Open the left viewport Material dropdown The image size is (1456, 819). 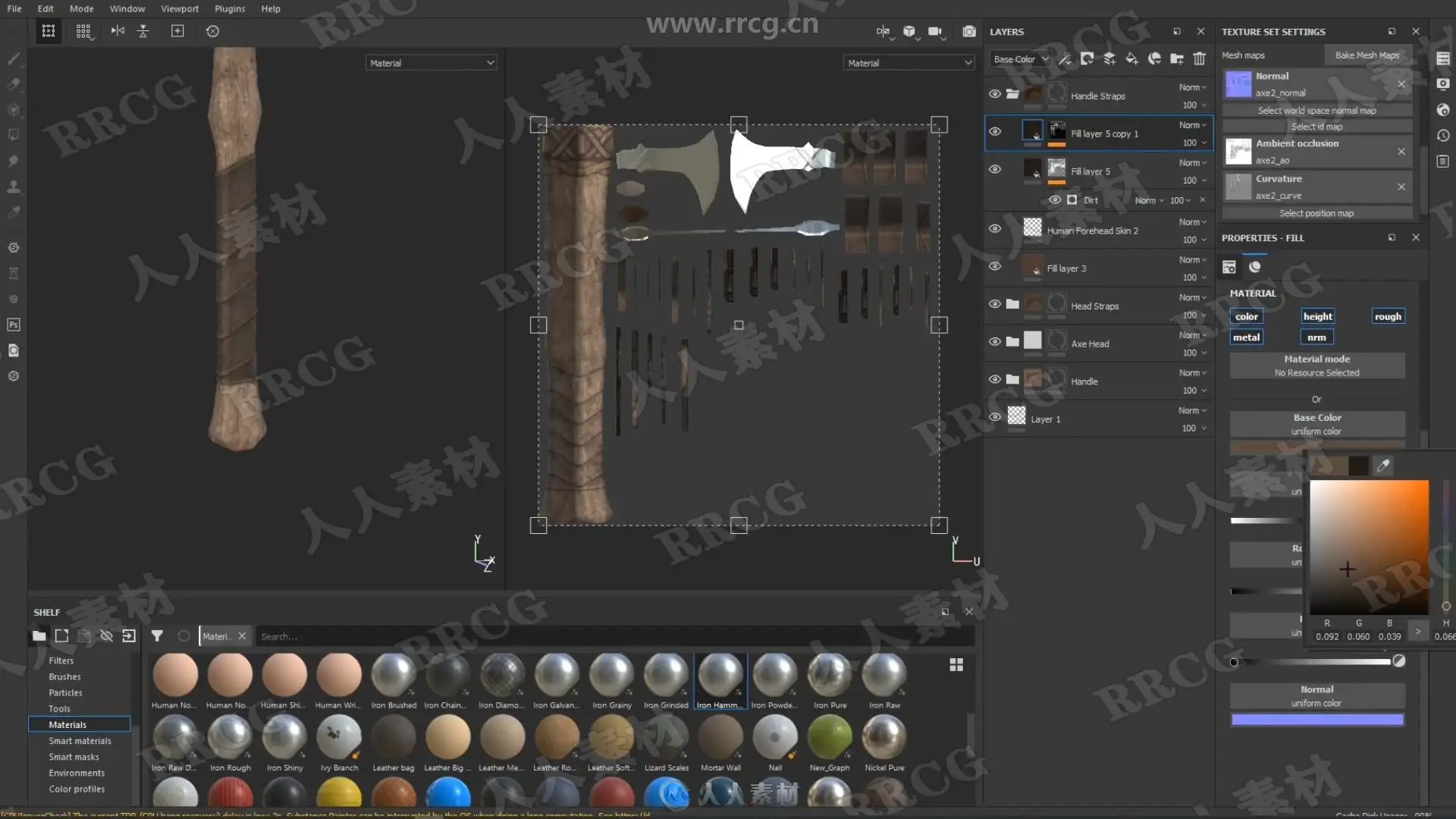(431, 63)
